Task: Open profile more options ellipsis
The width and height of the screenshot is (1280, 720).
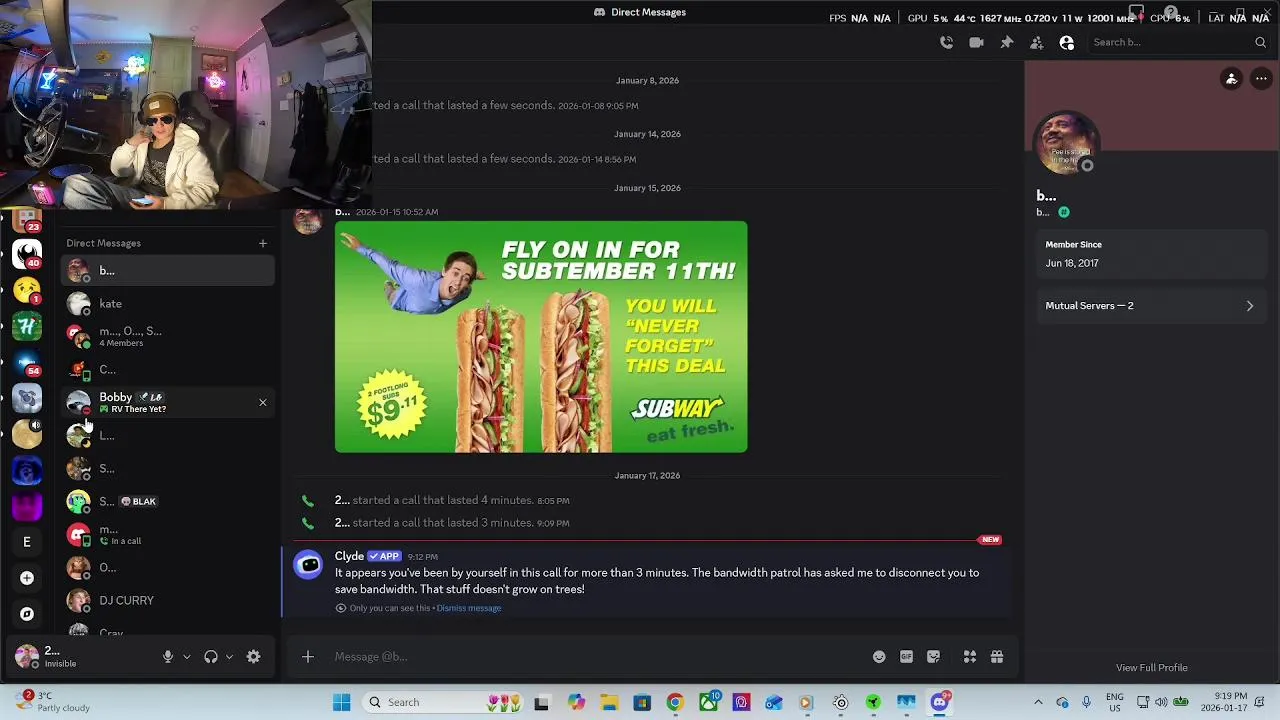Action: pyautogui.click(x=1261, y=79)
